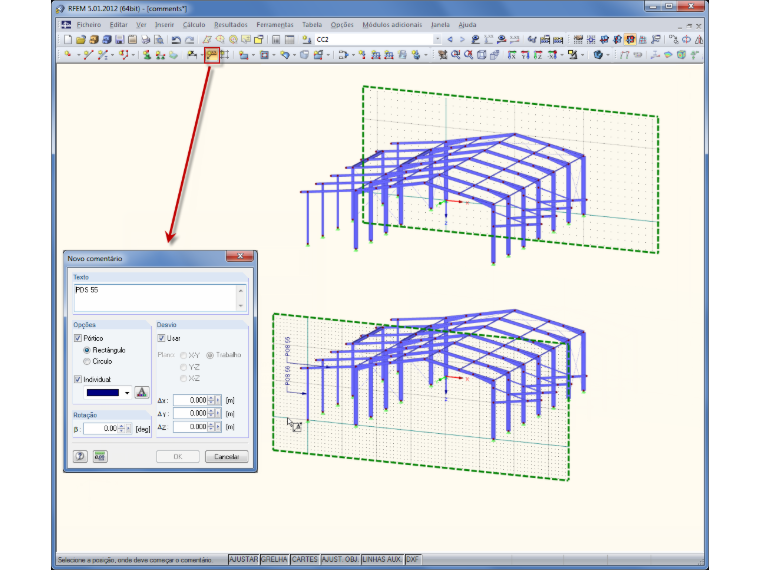The height and width of the screenshot is (570, 760).
Task: Go to next load case arrow
Action: point(462,40)
